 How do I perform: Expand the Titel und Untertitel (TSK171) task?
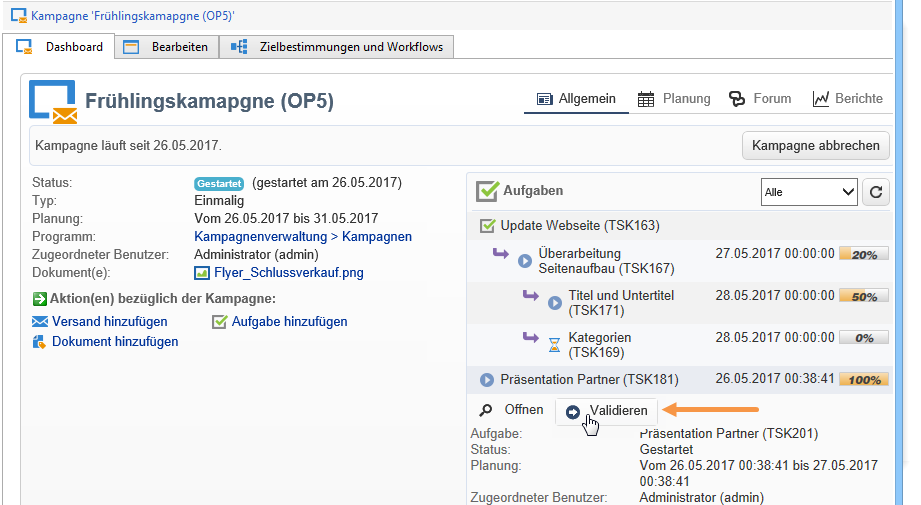555,302
